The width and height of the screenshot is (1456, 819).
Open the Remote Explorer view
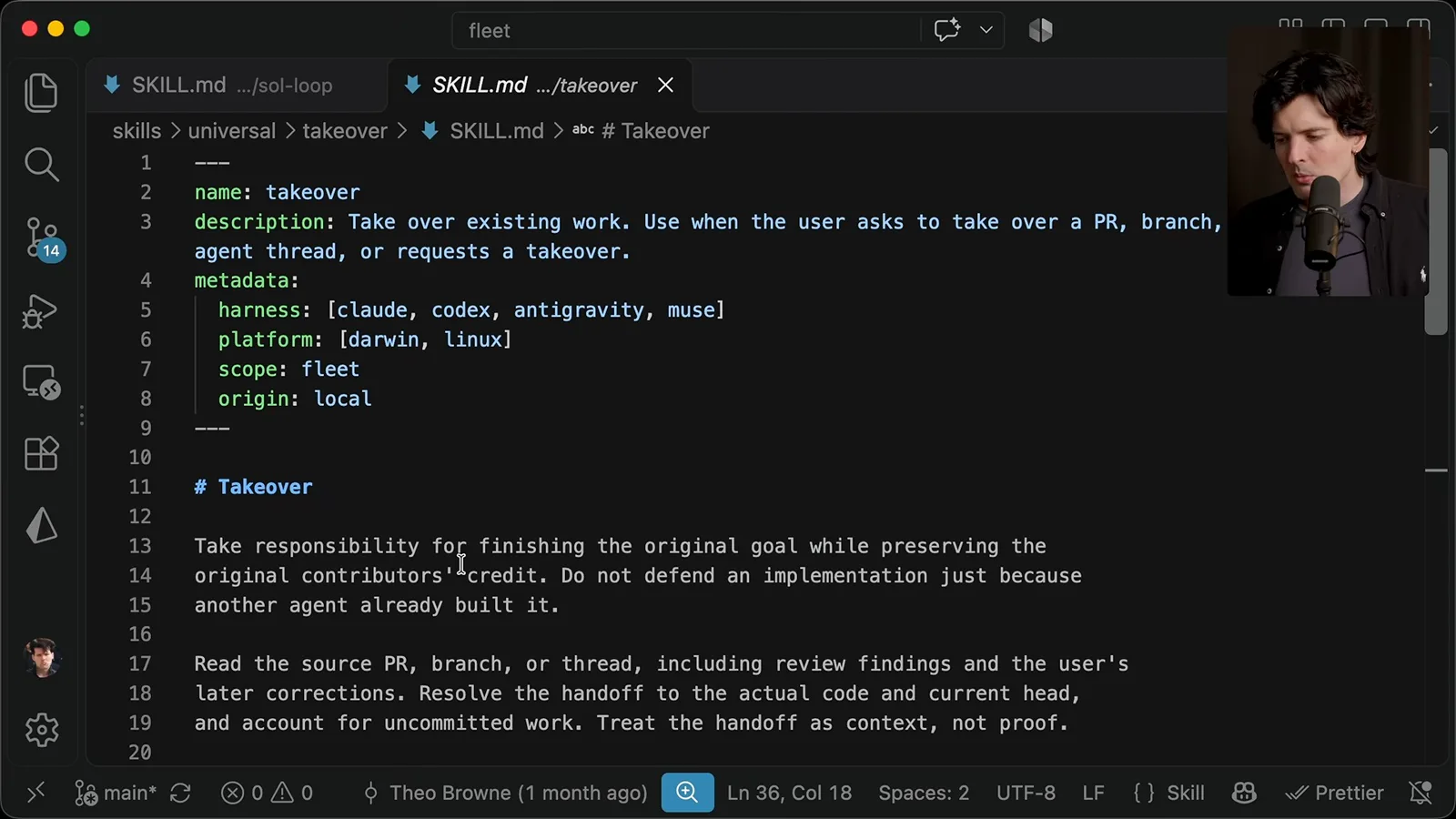click(41, 382)
